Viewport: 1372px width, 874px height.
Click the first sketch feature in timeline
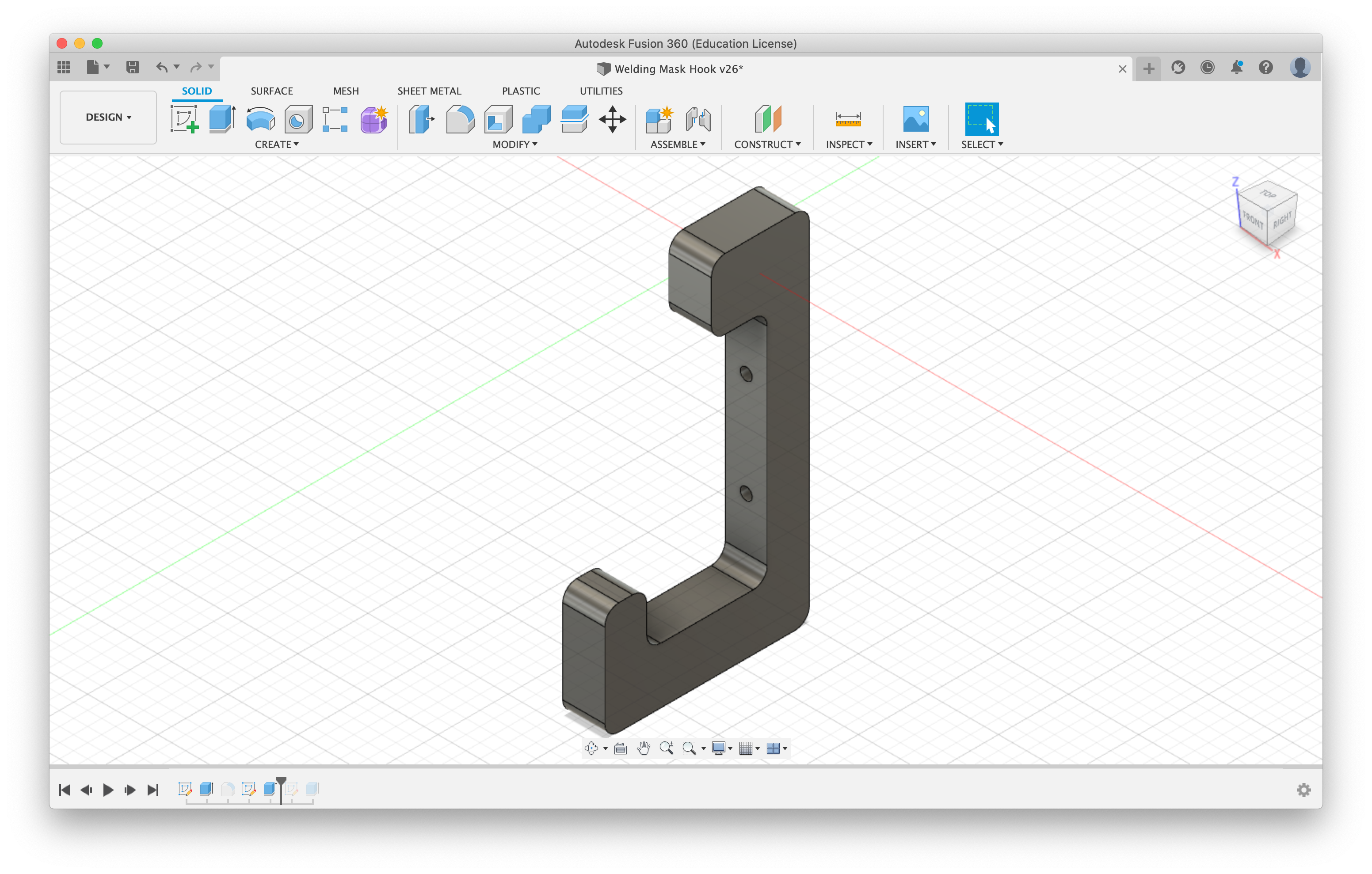pos(185,789)
